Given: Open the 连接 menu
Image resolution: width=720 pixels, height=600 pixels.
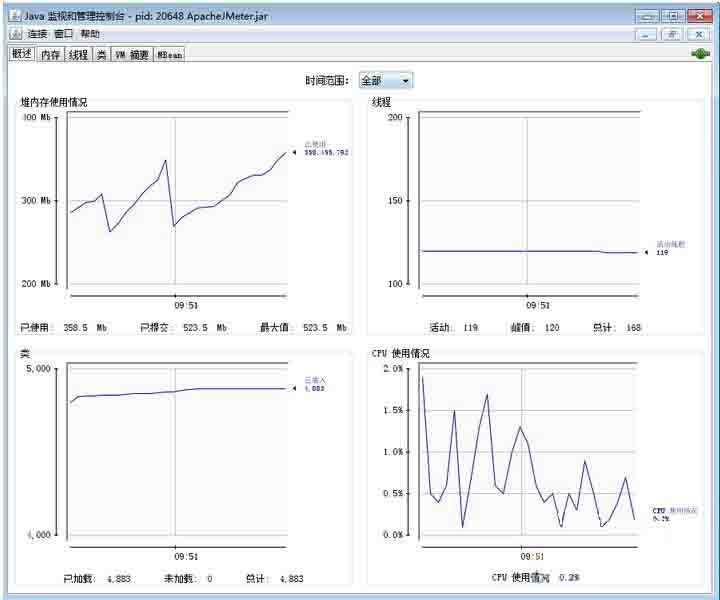Looking at the screenshot, I should (37, 34).
